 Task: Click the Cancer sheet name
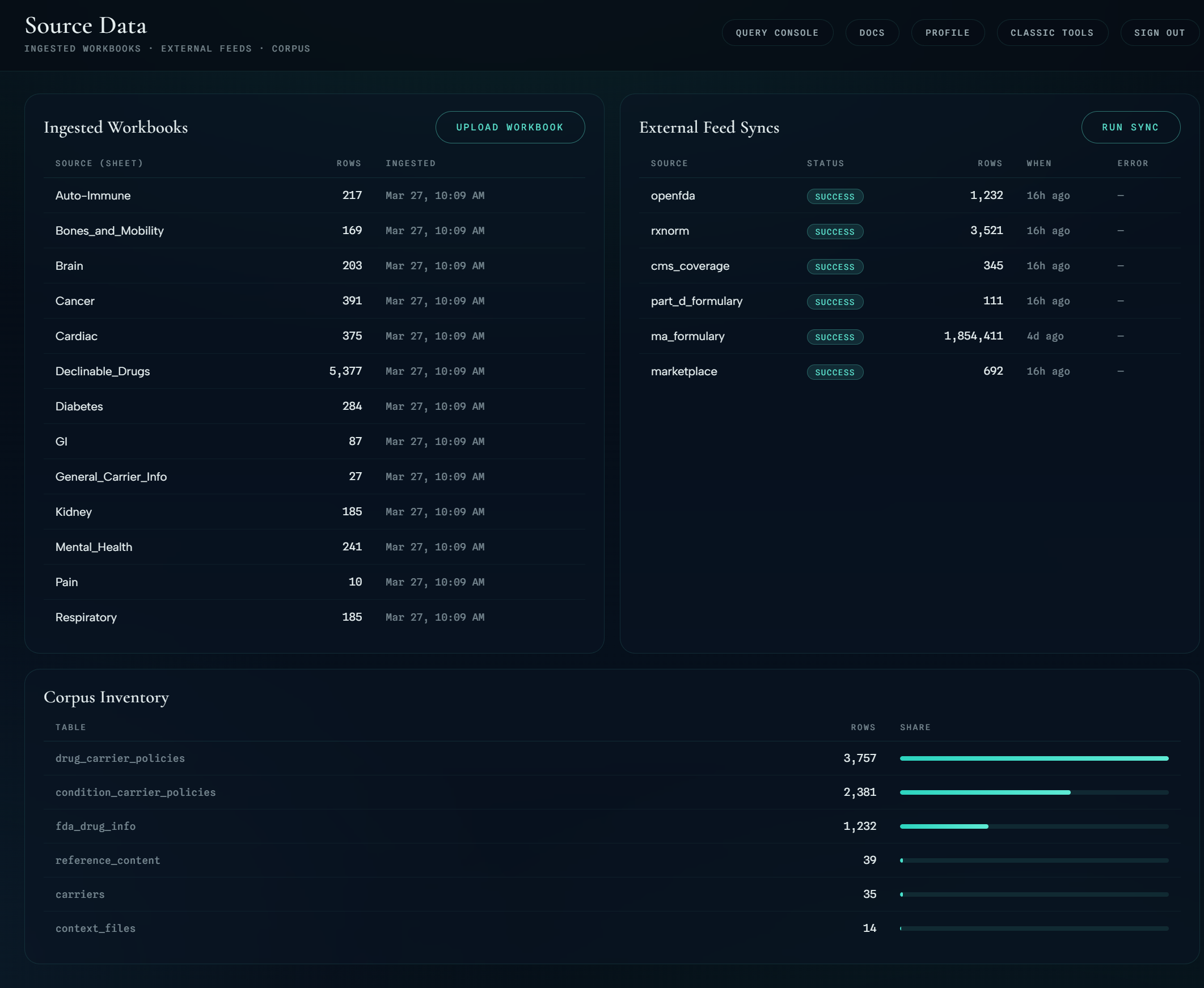pyautogui.click(x=74, y=301)
